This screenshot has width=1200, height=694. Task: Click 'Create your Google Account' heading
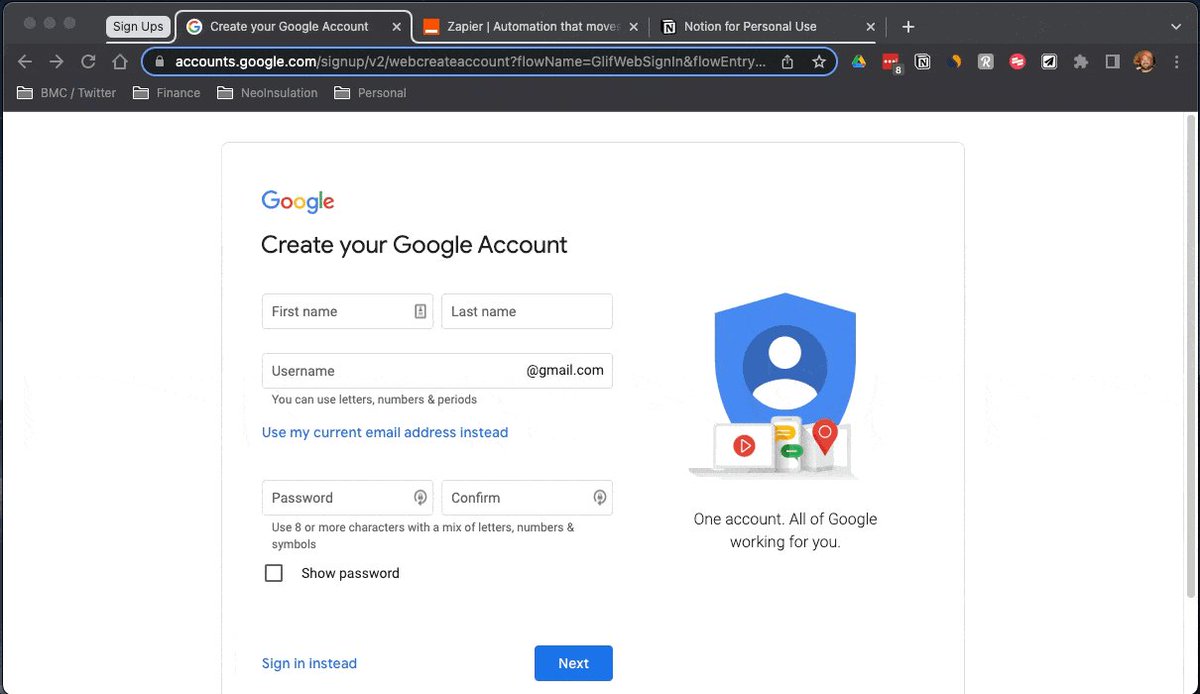point(414,245)
